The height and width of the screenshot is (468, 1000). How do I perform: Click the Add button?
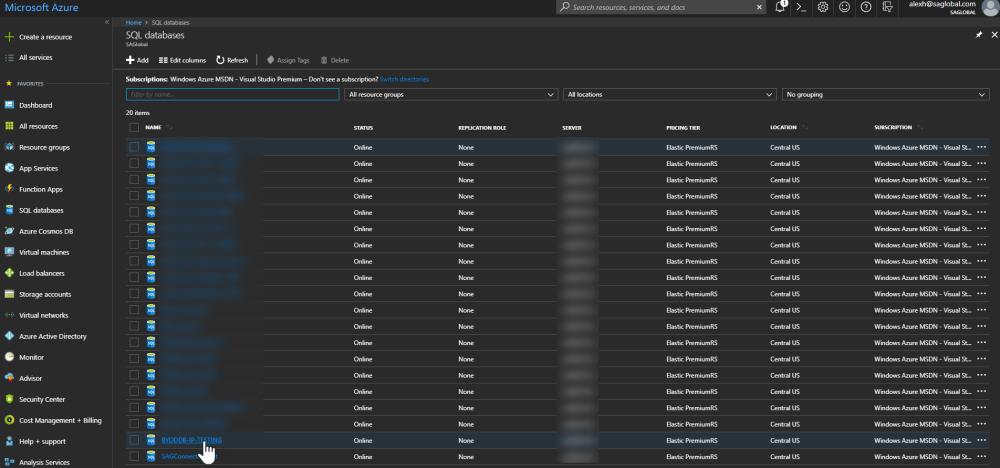137,60
